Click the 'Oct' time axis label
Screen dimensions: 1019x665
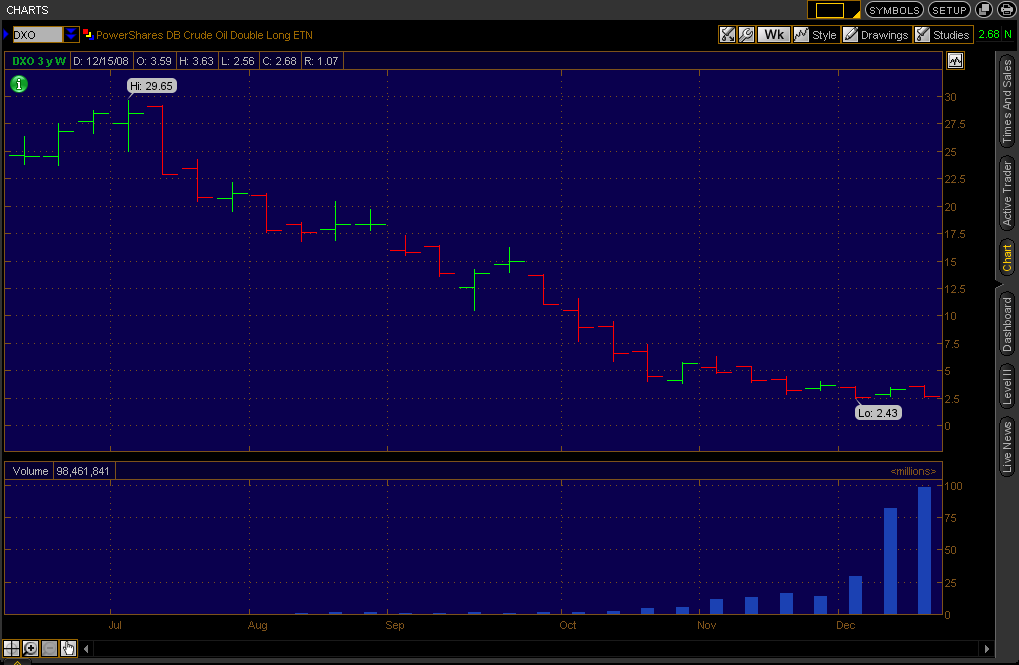pos(568,625)
